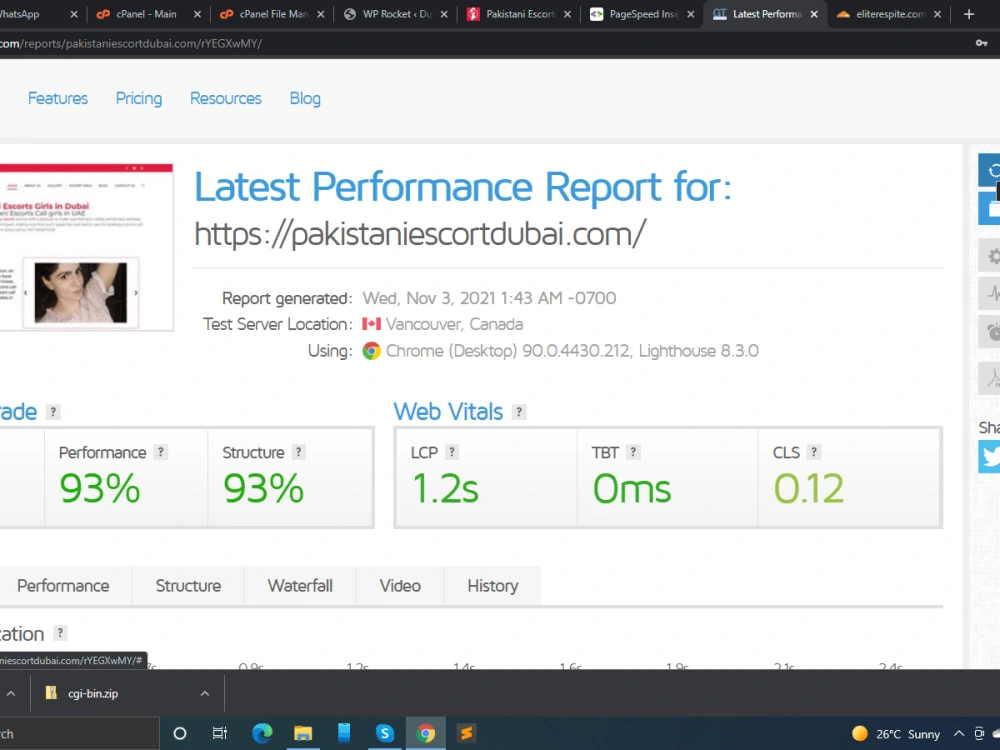Image resolution: width=1000 pixels, height=750 pixels.
Task: Click the Vancouver, Canada location text
Action: point(454,324)
